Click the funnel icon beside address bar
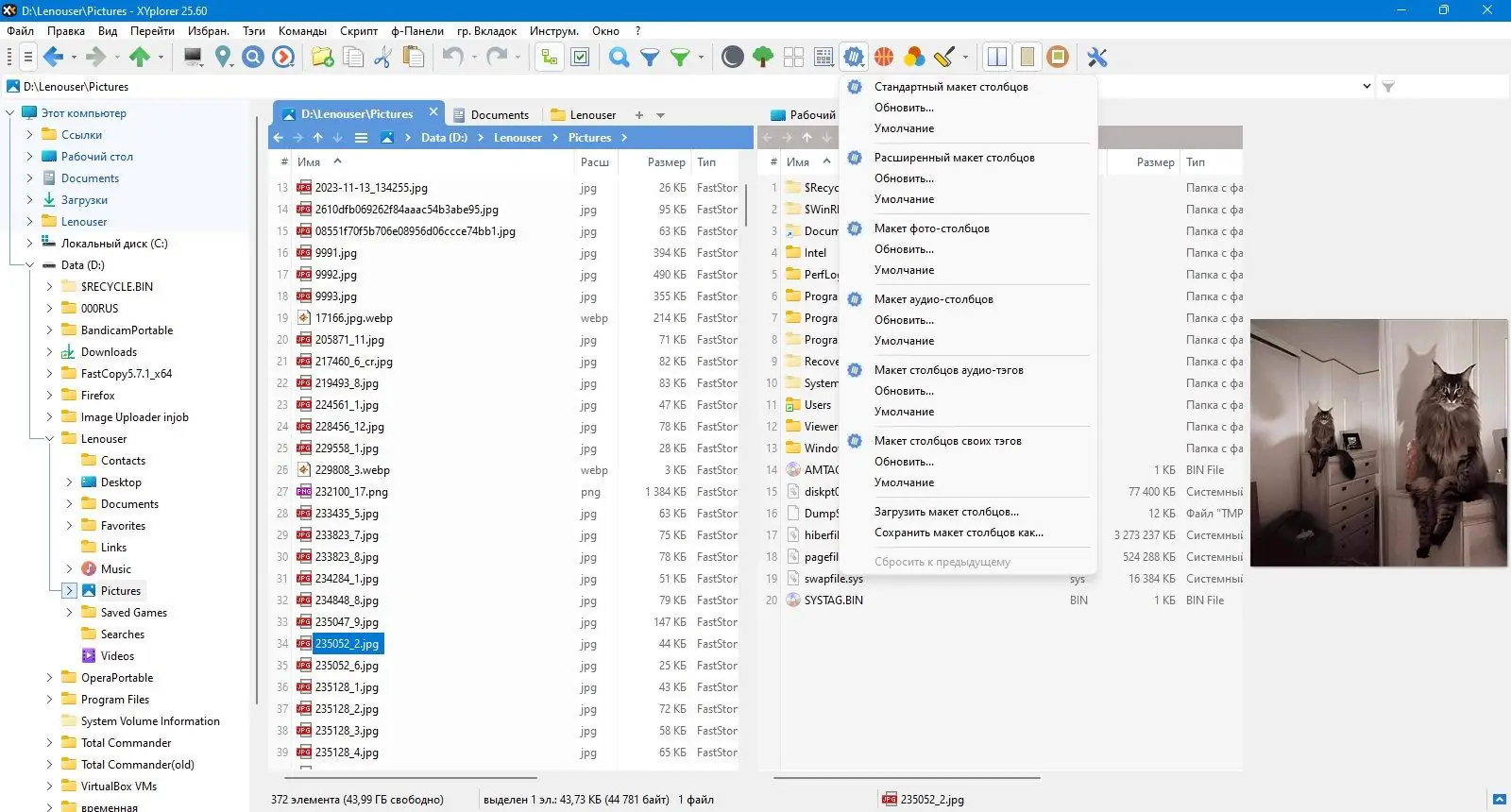The height and width of the screenshot is (812, 1511). pos(1388,87)
